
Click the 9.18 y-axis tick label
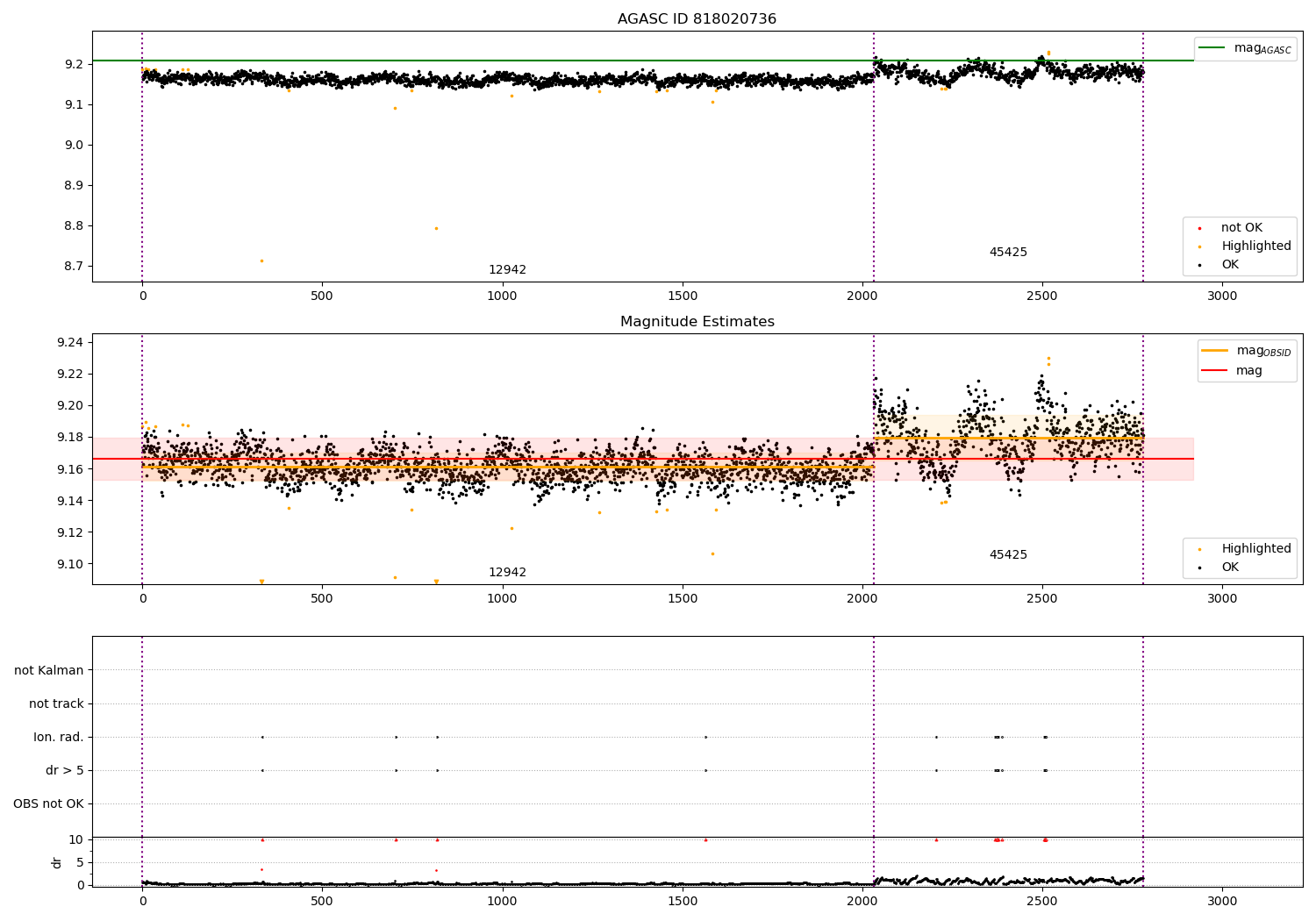tap(70, 438)
